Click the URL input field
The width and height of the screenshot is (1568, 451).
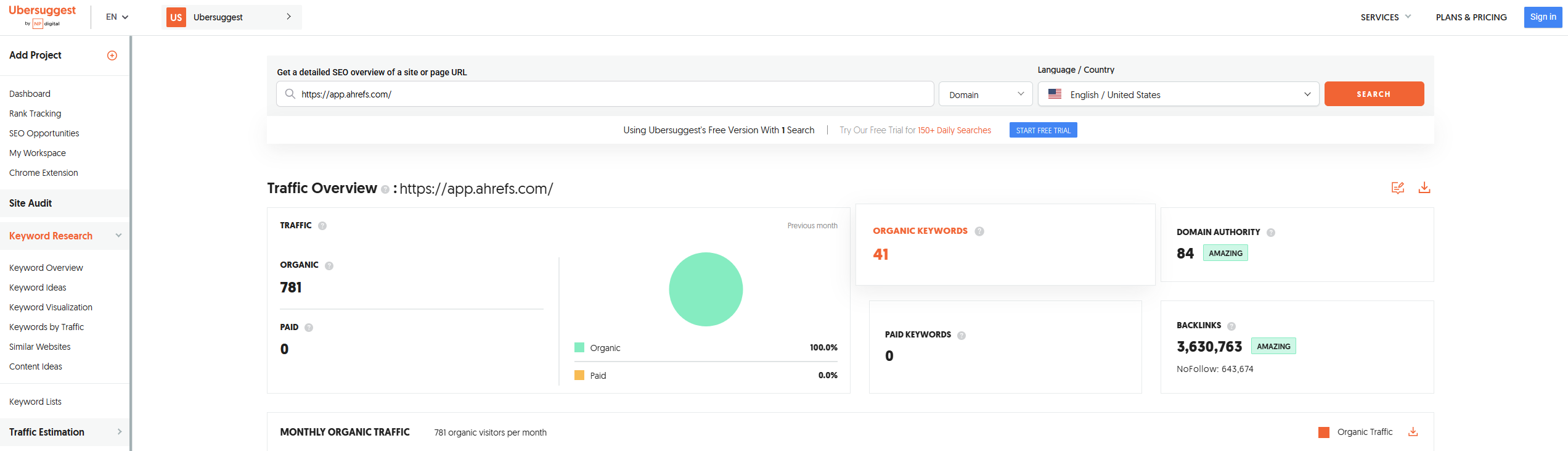[605, 94]
